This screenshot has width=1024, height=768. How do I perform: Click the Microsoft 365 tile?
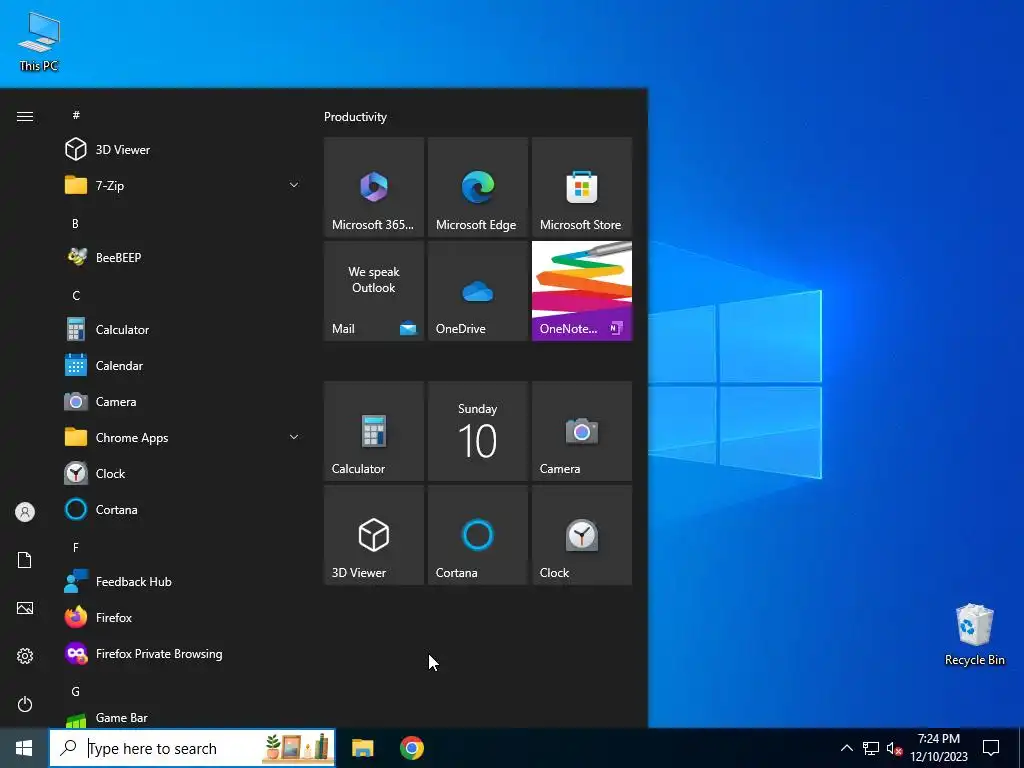tap(374, 187)
